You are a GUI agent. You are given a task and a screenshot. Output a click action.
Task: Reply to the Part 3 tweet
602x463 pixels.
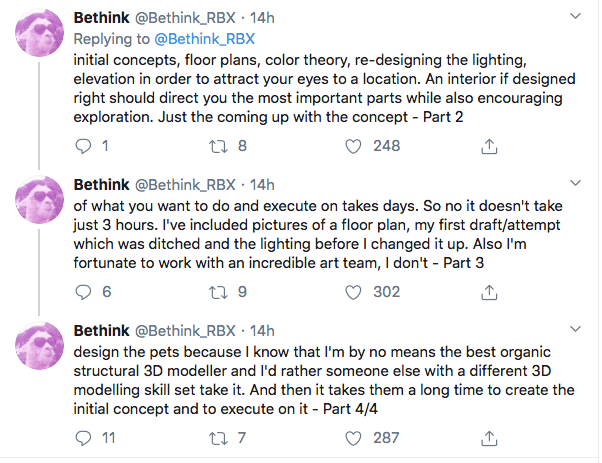tap(83, 292)
